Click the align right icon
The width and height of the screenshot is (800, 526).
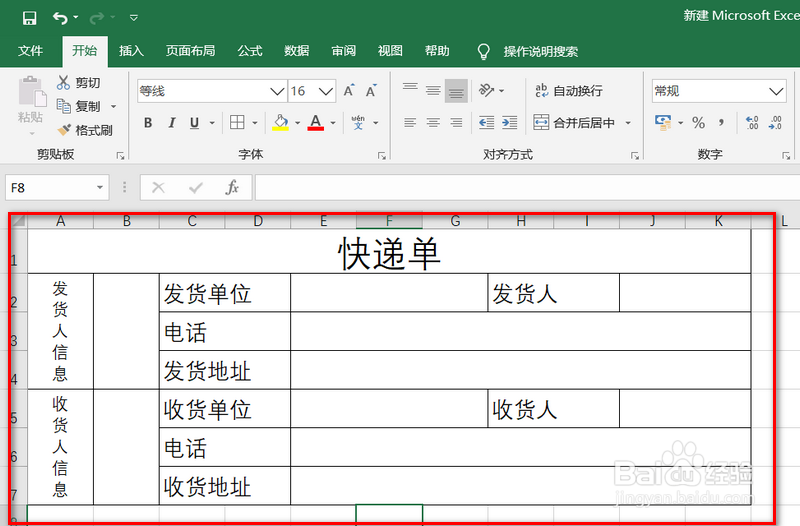(x=456, y=122)
